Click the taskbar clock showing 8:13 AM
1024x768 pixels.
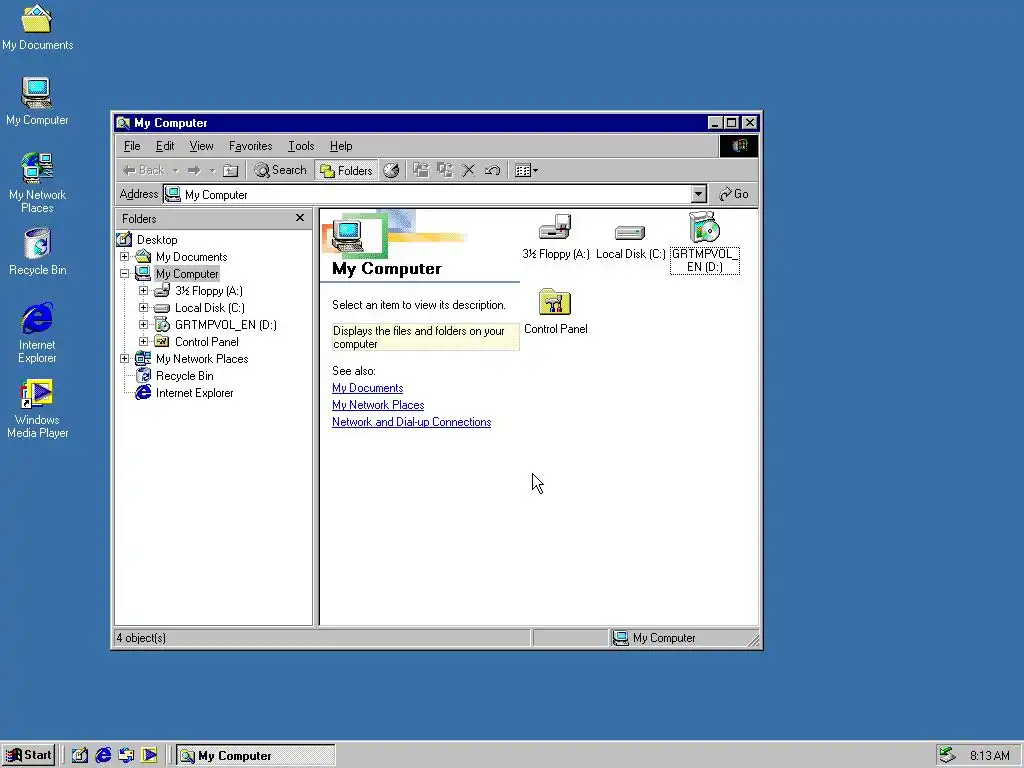coord(989,756)
